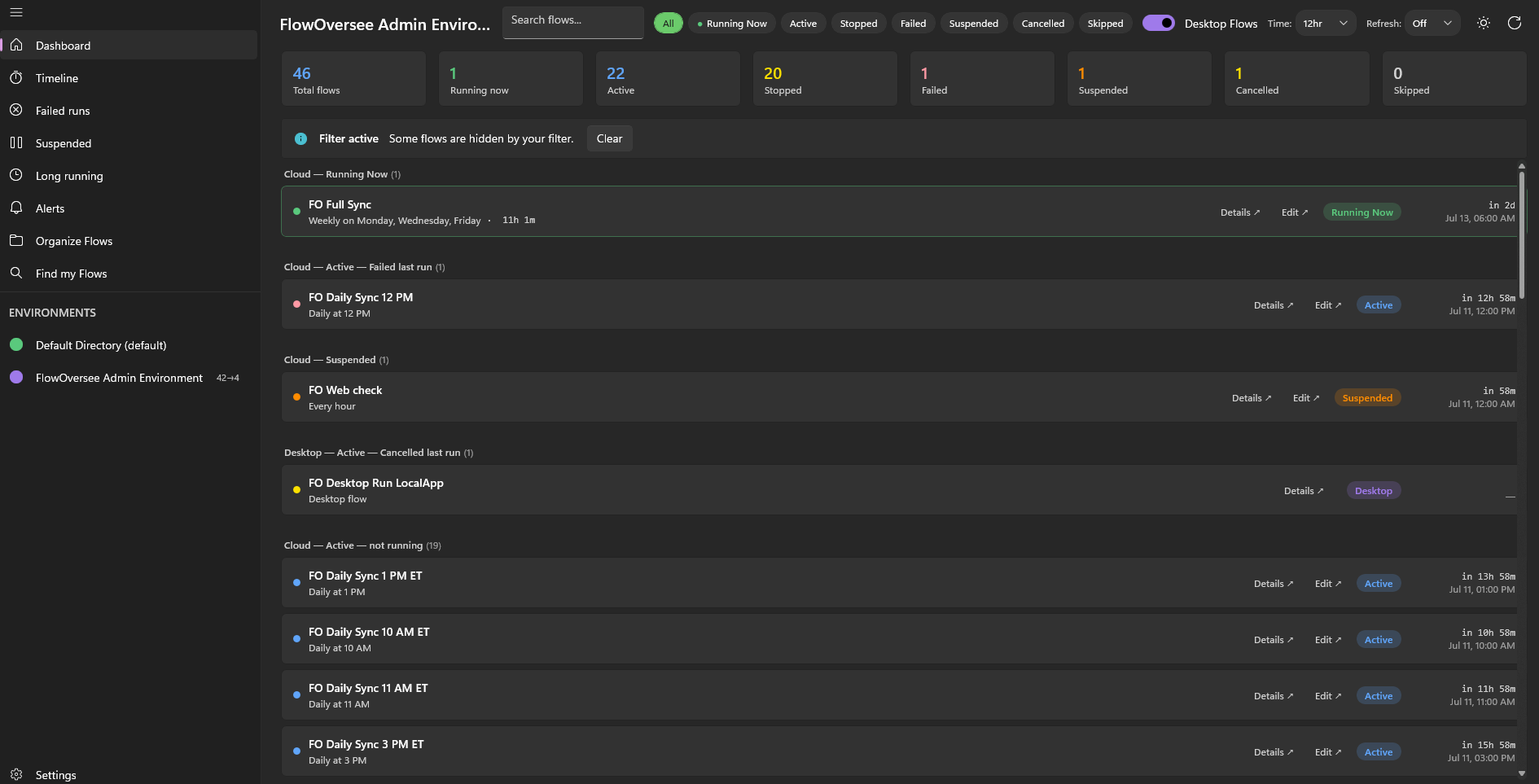Click the purple FlowOversee Admin Environment dot
1539x784 pixels.
tap(16, 377)
